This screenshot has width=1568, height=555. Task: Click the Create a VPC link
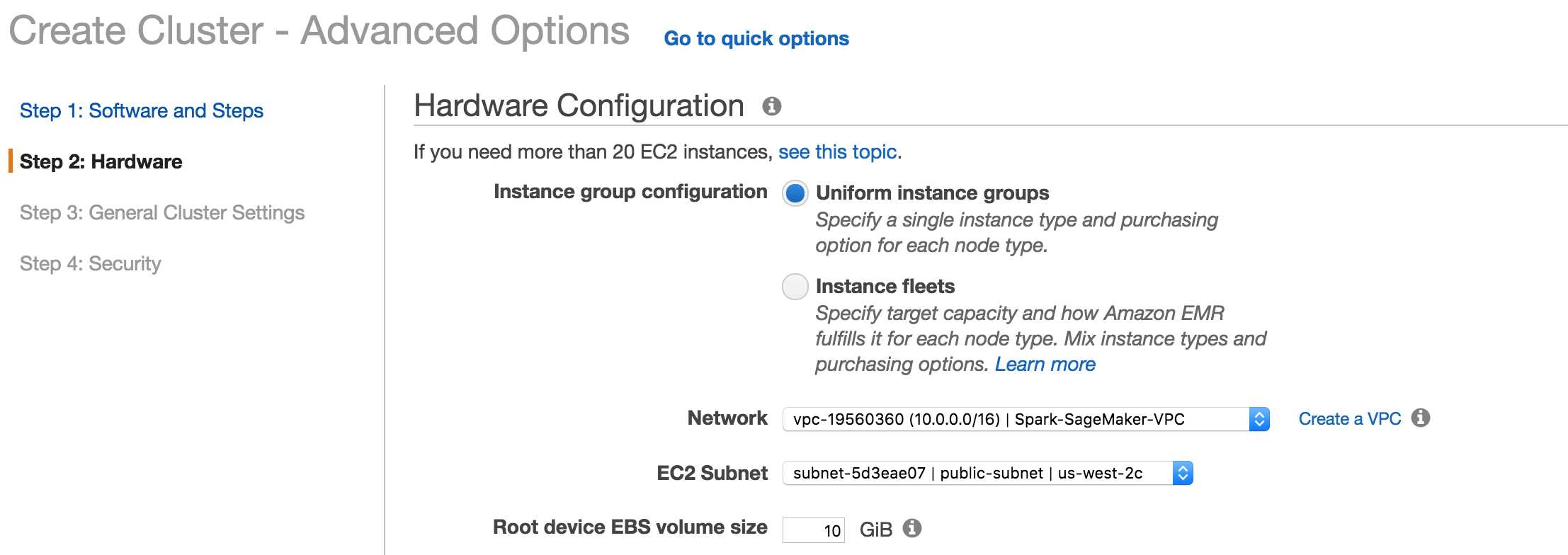[x=1349, y=419]
